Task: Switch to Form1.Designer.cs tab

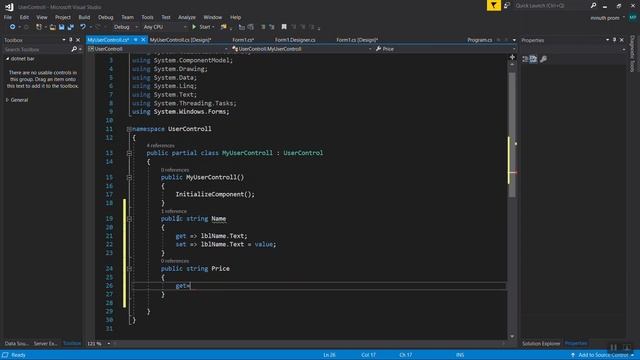Action: (x=295, y=40)
